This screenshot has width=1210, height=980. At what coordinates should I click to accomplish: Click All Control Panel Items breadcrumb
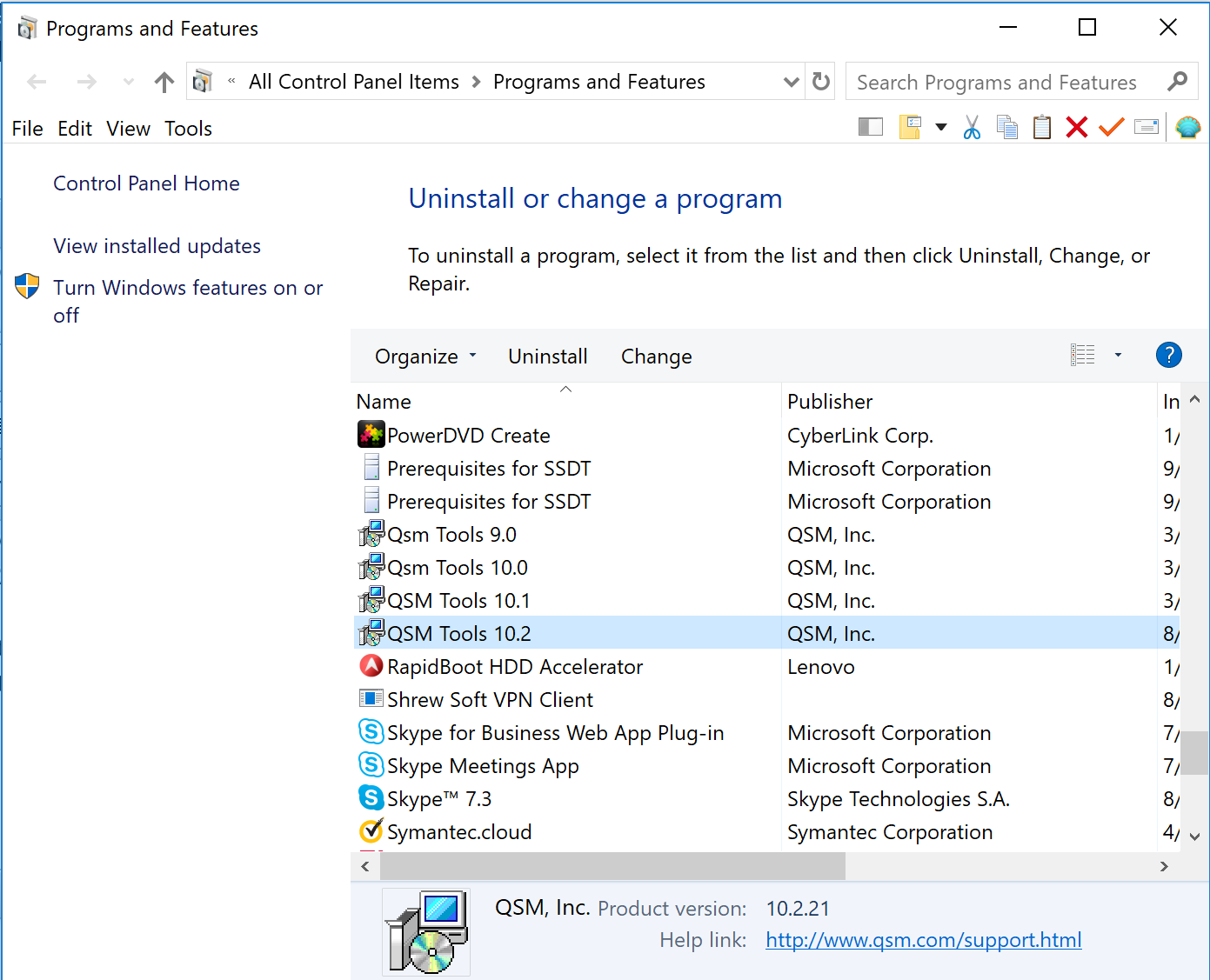click(x=354, y=82)
